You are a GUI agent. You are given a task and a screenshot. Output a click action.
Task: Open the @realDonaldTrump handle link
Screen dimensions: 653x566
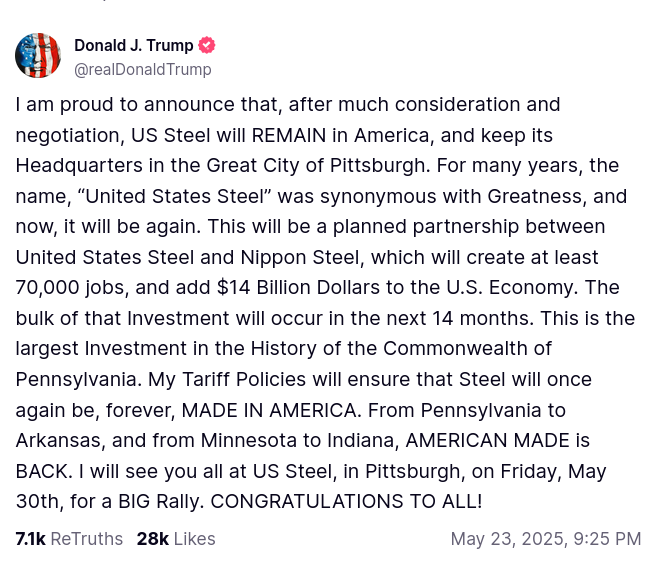142,69
